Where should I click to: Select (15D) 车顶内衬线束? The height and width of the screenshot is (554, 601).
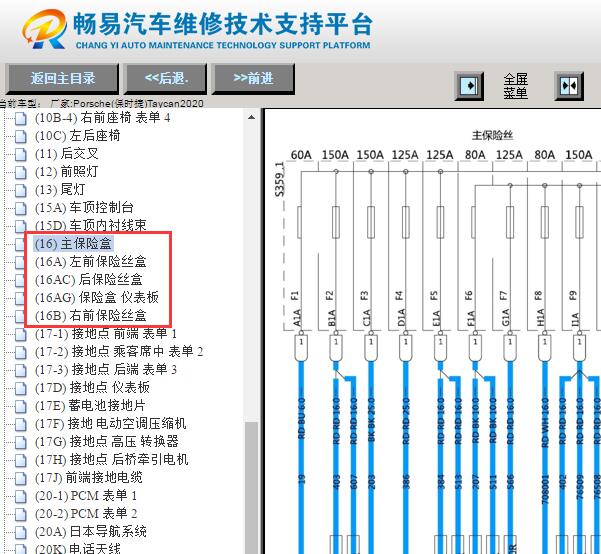tap(90, 225)
